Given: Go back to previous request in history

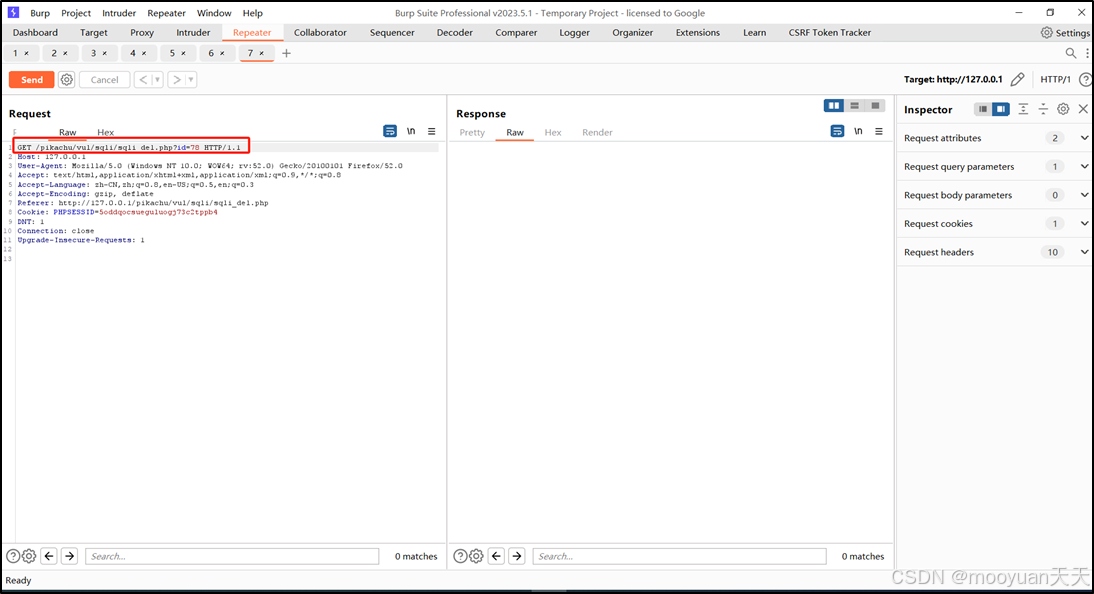Looking at the screenshot, I should (143, 80).
